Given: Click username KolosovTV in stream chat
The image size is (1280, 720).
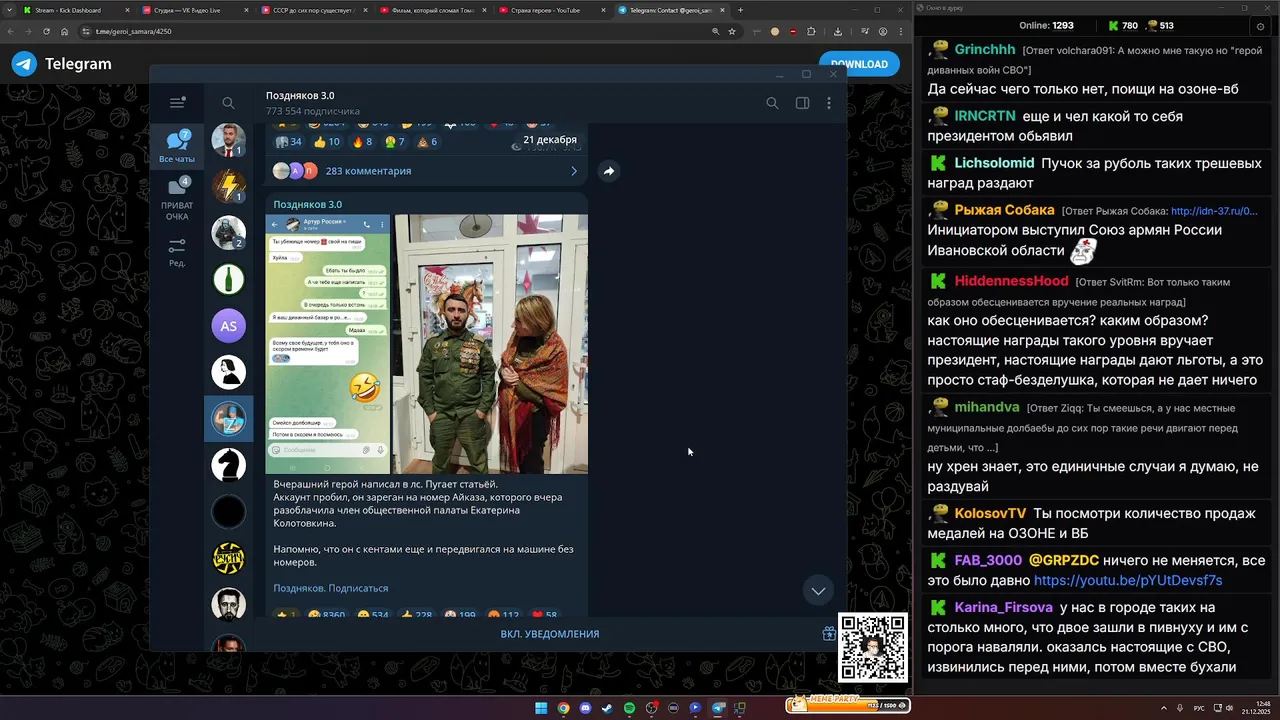Looking at the screenshot, I should pyautogui.click(x=990, y=514).
